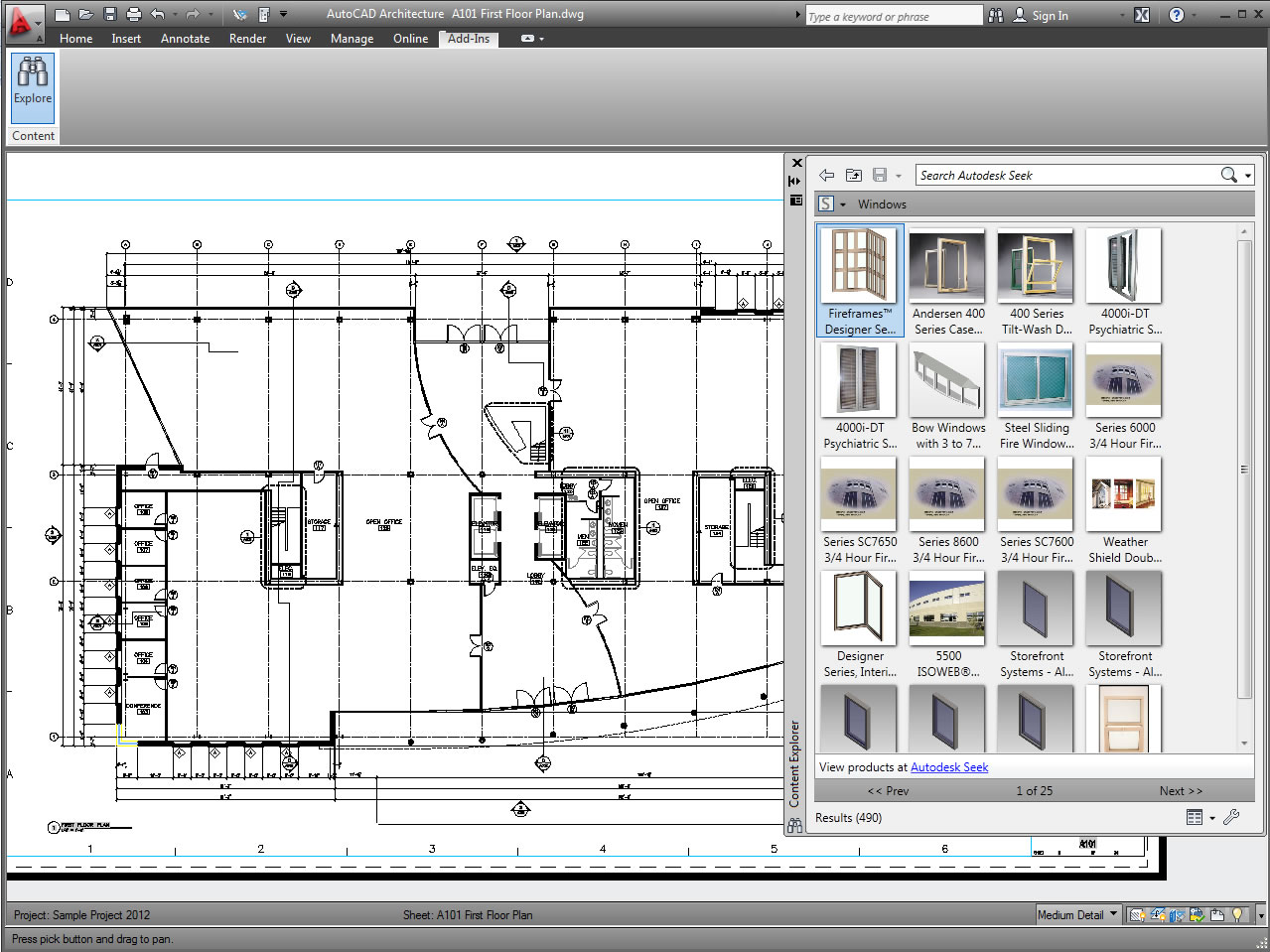
Task: Go to next results page with Next button
Action: [x=1181, y=790]
